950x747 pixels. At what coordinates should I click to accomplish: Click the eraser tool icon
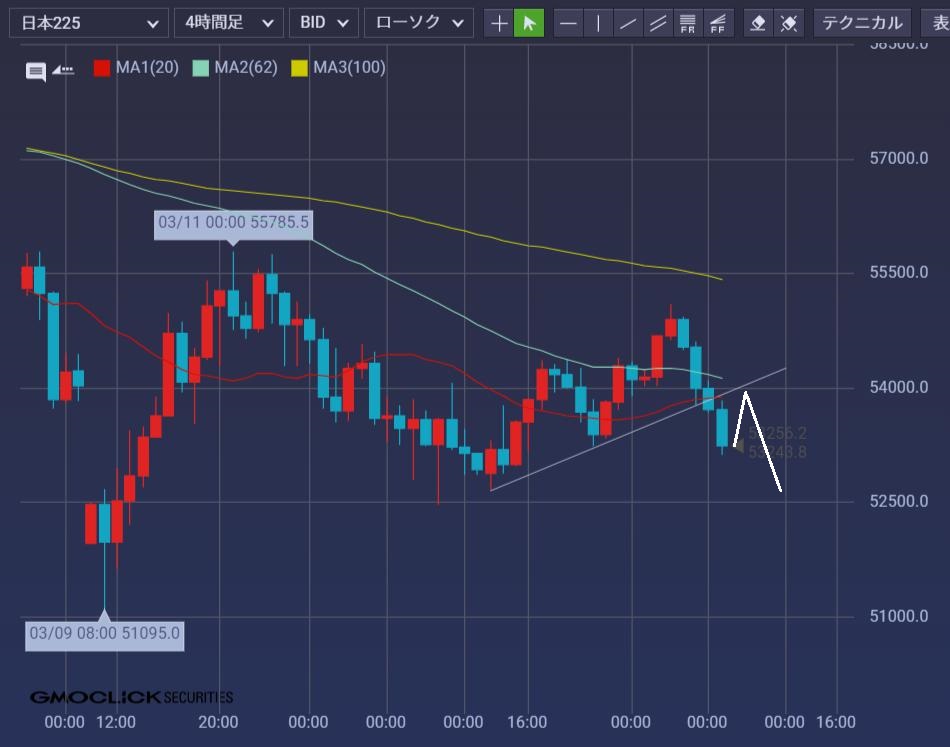(x=759, y=22)
